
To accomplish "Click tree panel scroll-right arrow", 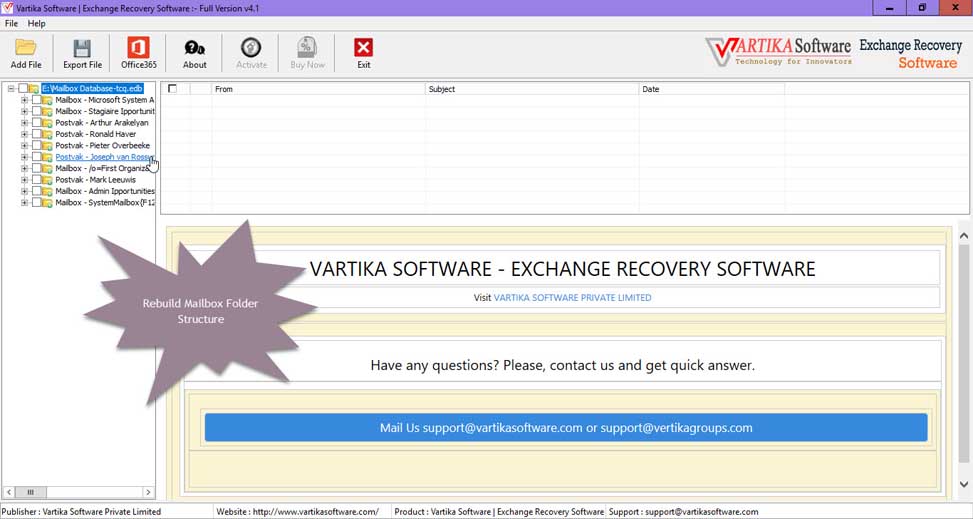I will (x=148, y=492).
